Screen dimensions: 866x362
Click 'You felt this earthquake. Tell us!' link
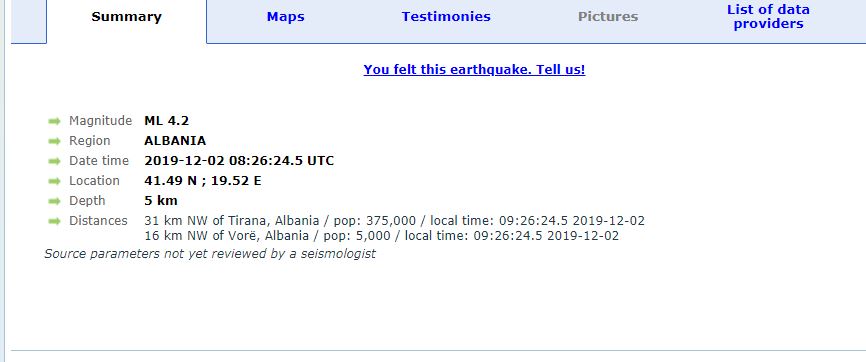[474, 70]
